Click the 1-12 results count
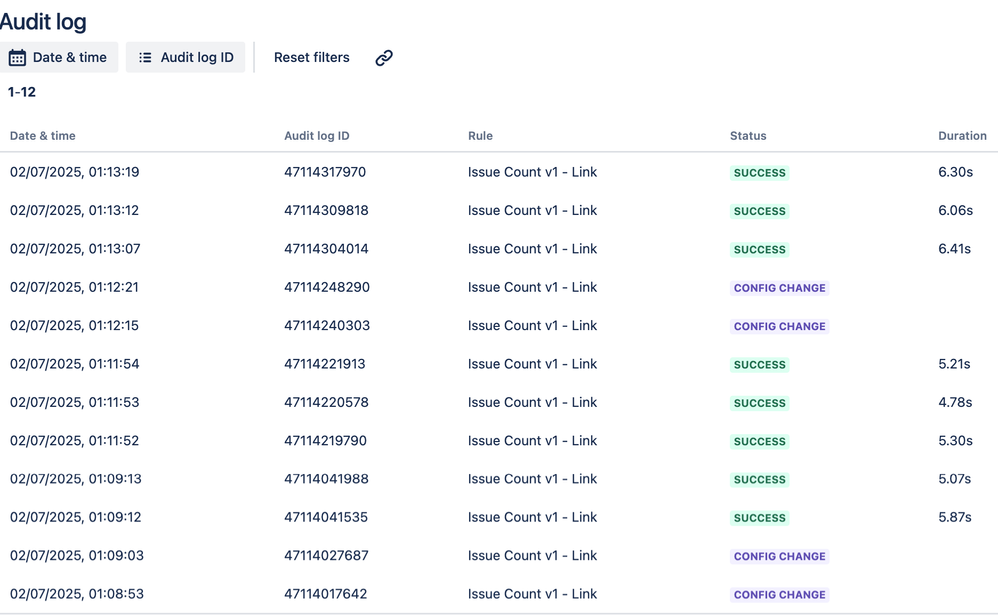Viewport: 998px width, 616px height. coord(22,92)
